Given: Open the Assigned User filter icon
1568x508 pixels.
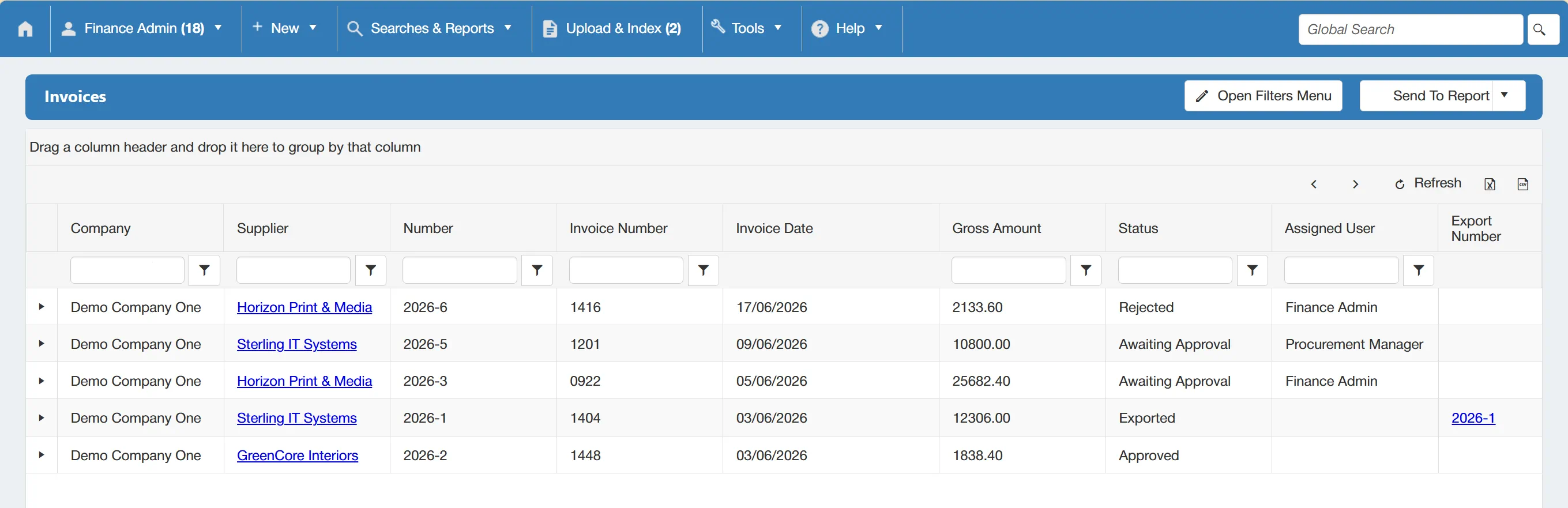Looking at the screenshot, I should (1418, 270).
